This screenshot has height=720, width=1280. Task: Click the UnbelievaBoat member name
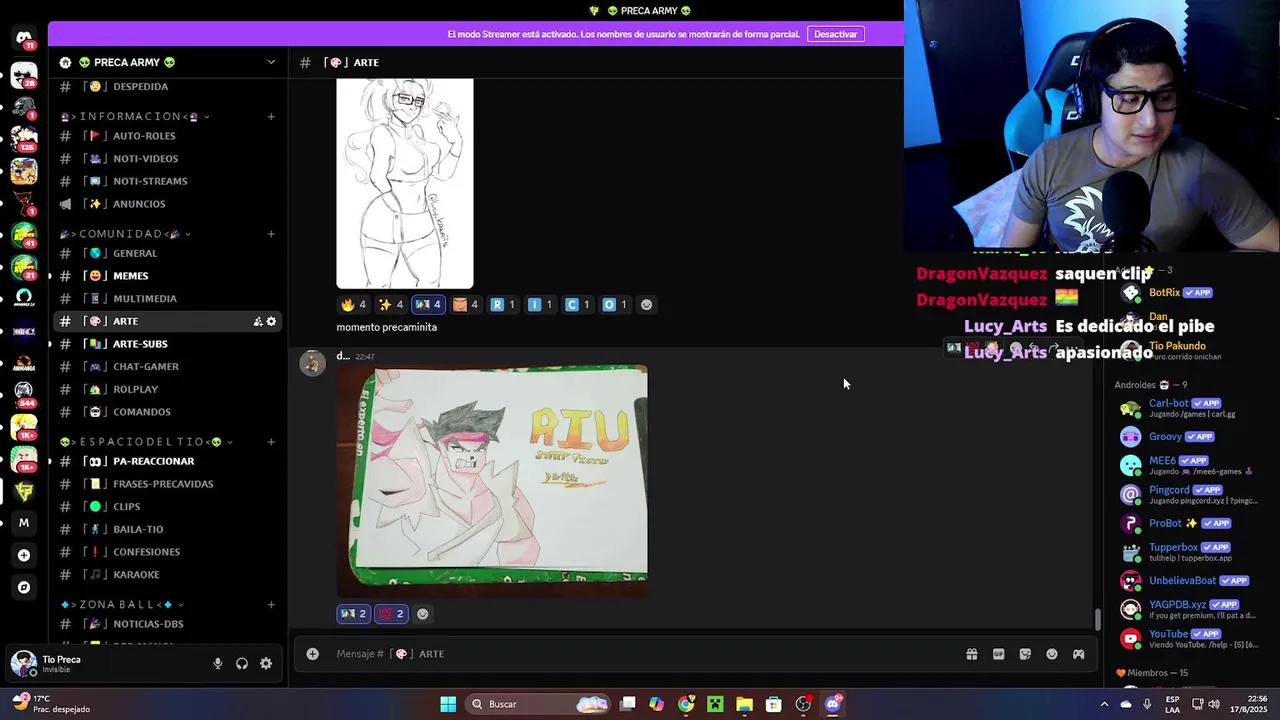1182,580
